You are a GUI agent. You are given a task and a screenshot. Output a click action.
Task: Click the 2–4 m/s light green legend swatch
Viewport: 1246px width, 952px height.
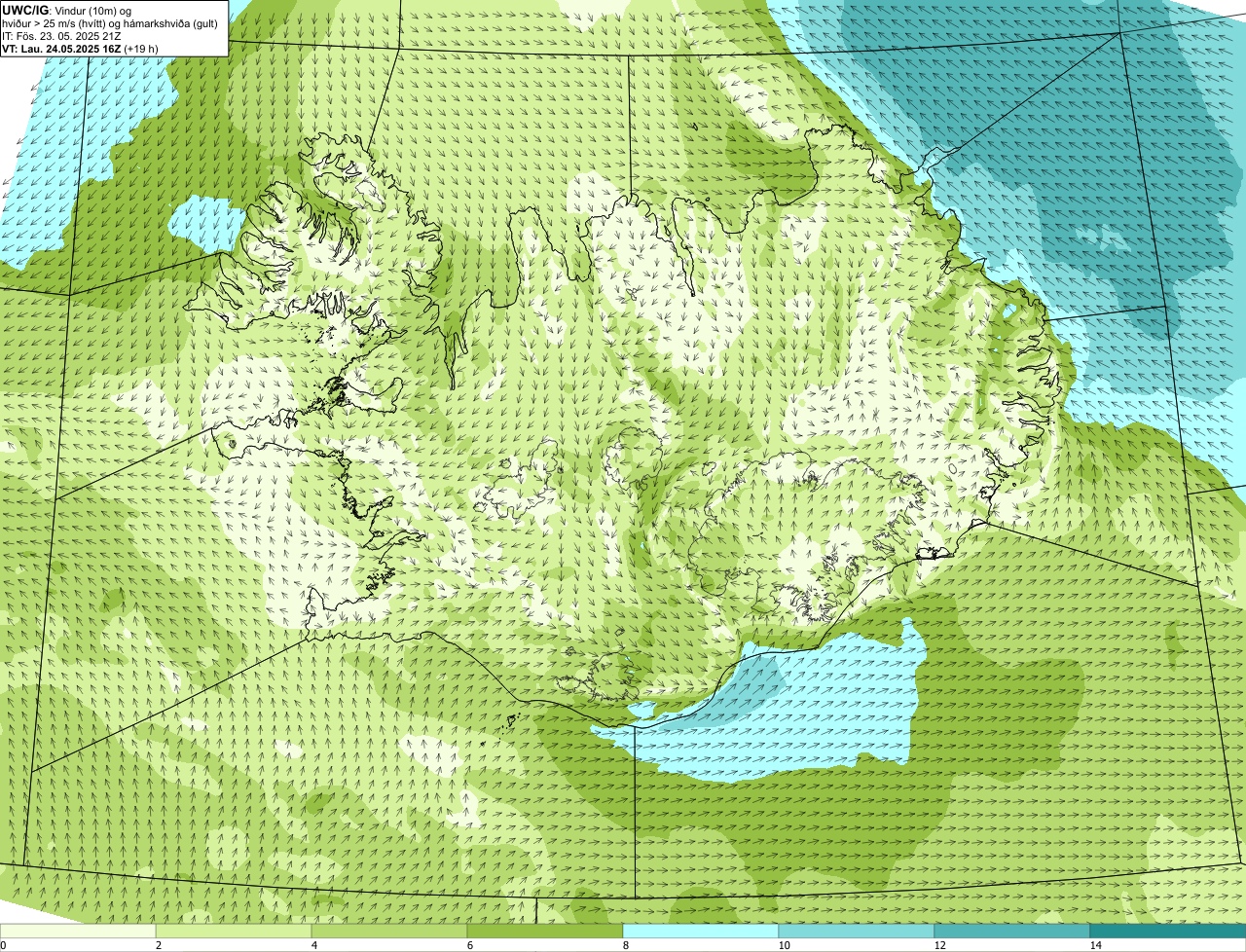click(x=234, y=931)
